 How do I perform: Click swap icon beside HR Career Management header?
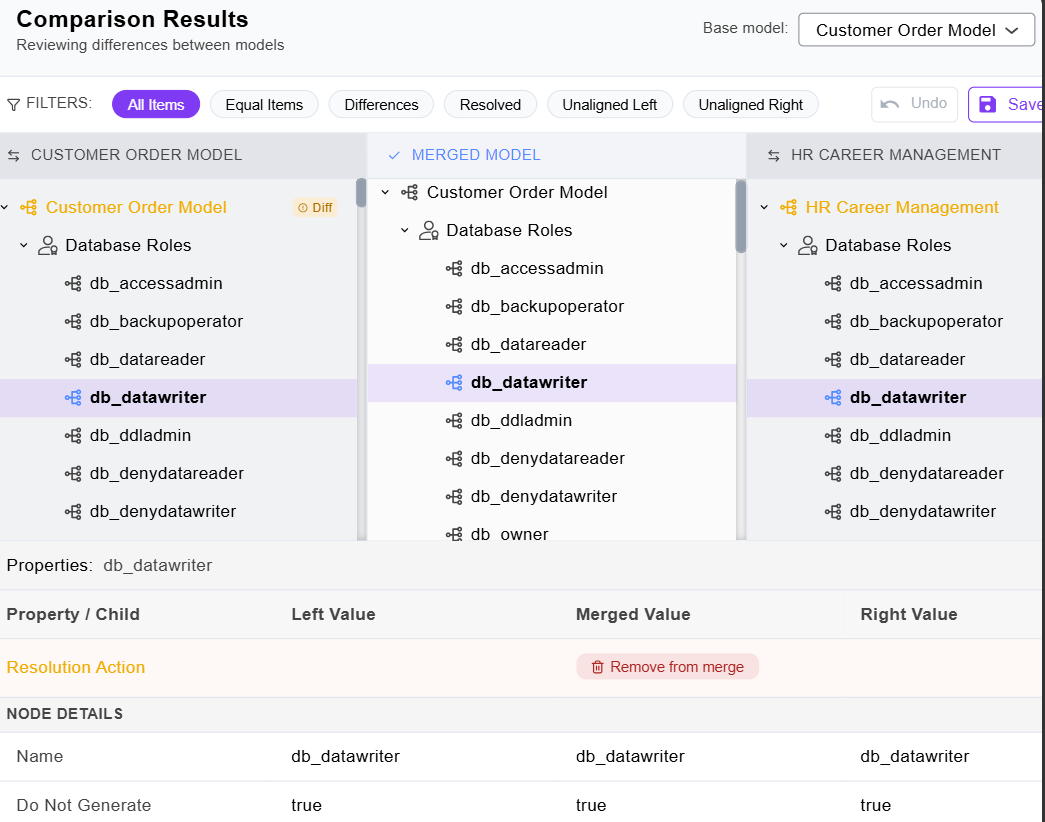[774, 155]
